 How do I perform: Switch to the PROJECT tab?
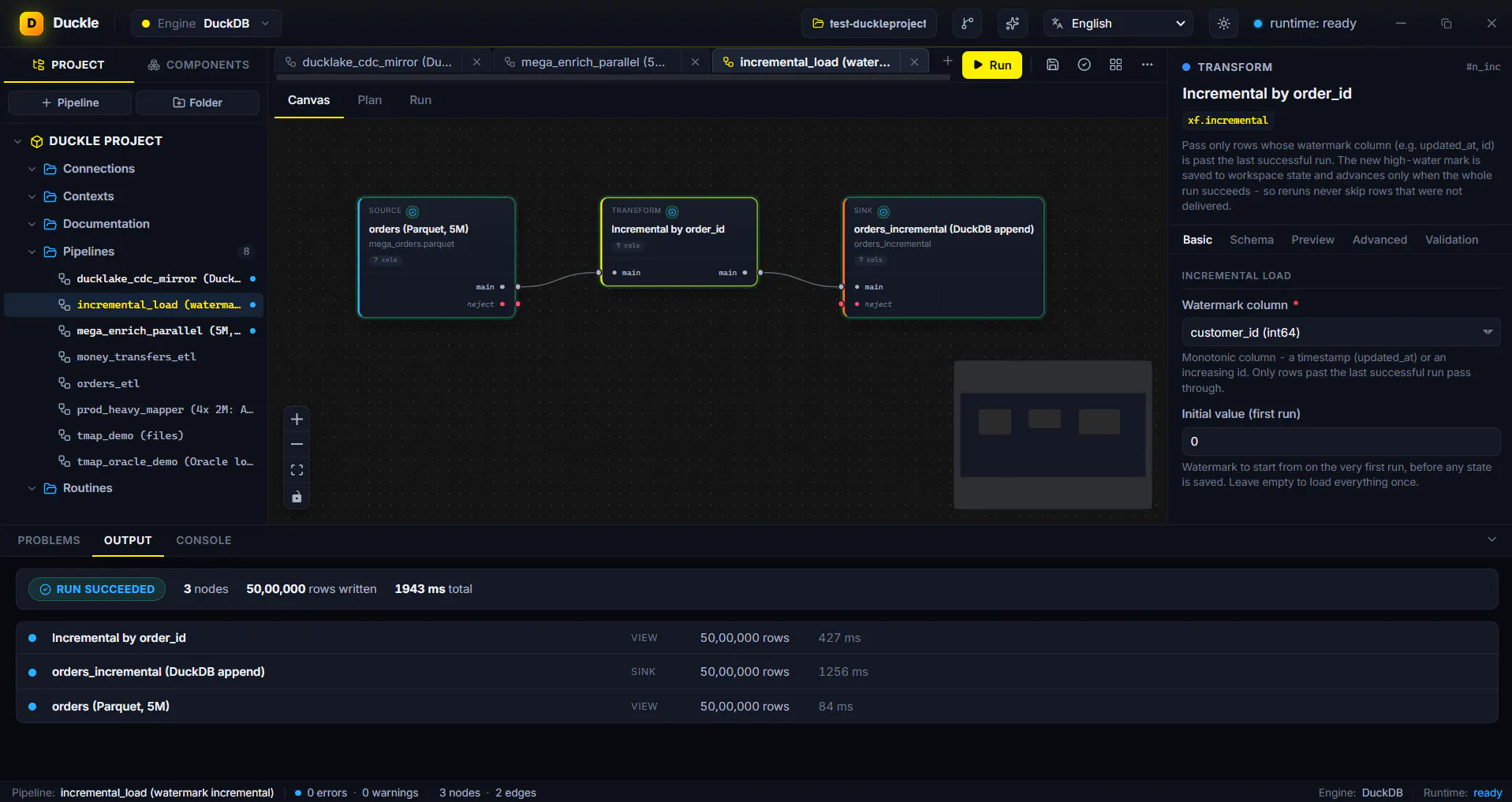click(69, 65)
